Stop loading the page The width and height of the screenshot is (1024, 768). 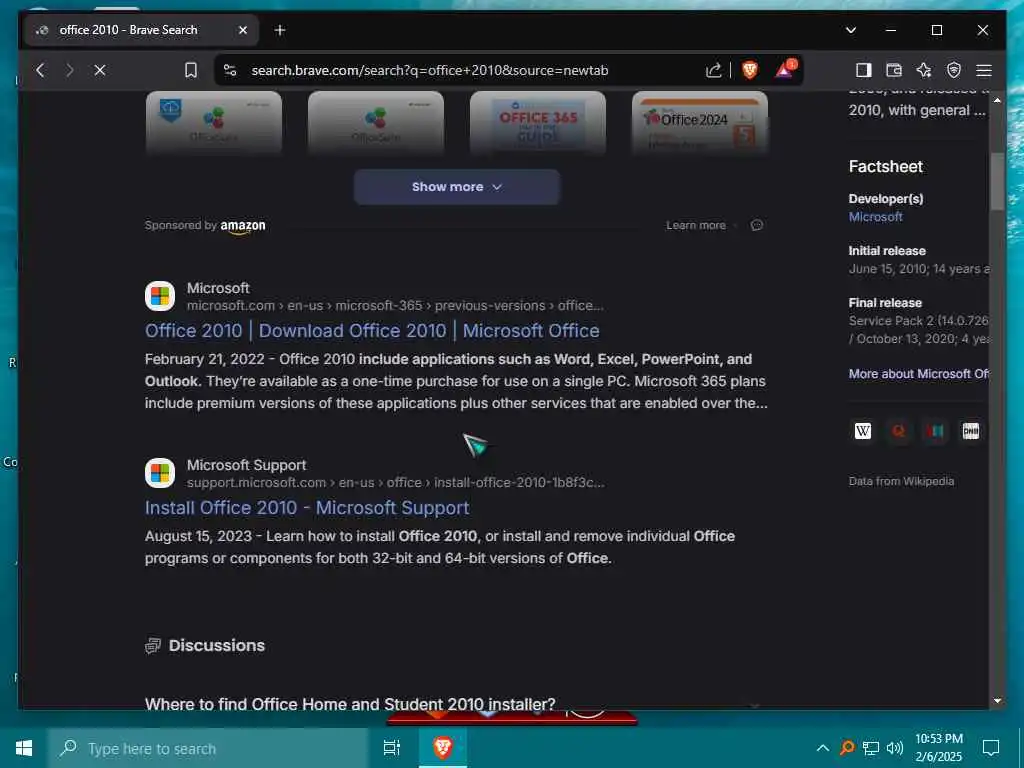pyautogui.click(x=100, y=70)
